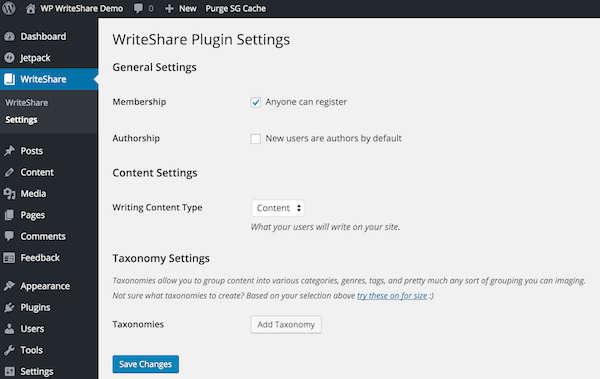Click the Plugins plug icon
Screen dimensions: 600x379
point(10,307)
